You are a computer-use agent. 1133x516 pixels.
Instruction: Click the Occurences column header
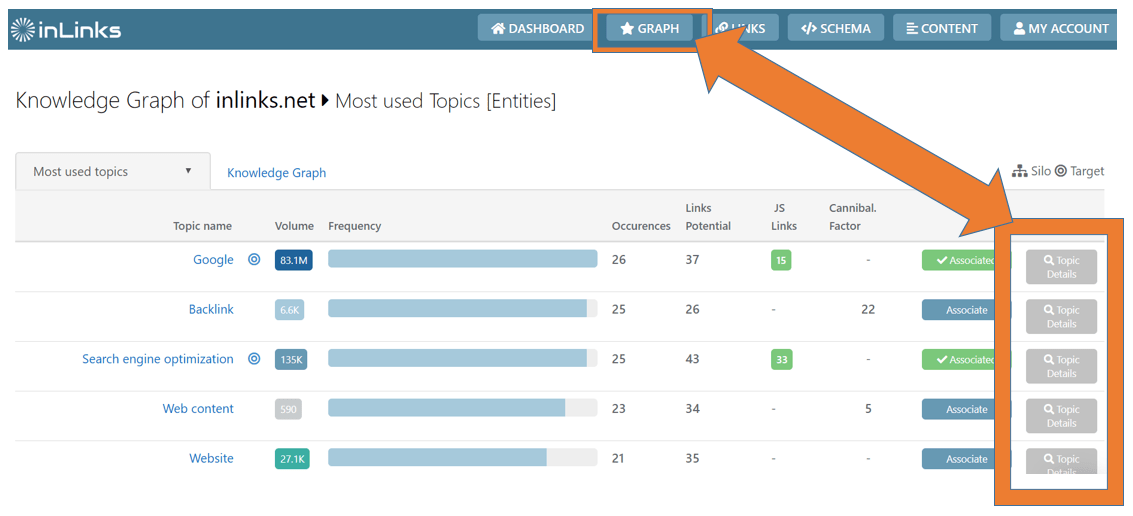click(x=641, y=226)
